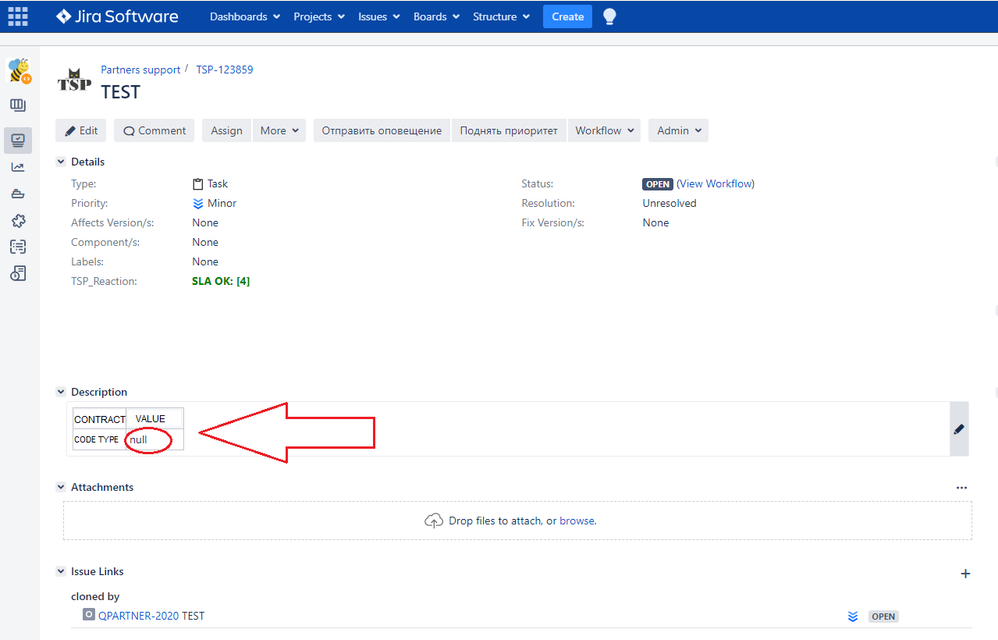The height and width of the screenshot is (640, 998).
Task: Click the browse link to attach files
Action: pos(577,521)
